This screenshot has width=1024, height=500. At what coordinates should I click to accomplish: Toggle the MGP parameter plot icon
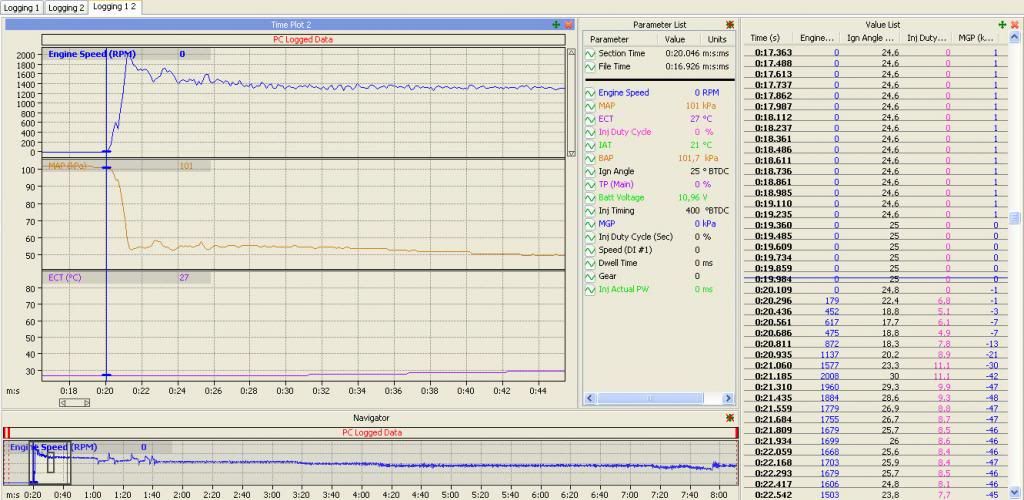point(590,224)
